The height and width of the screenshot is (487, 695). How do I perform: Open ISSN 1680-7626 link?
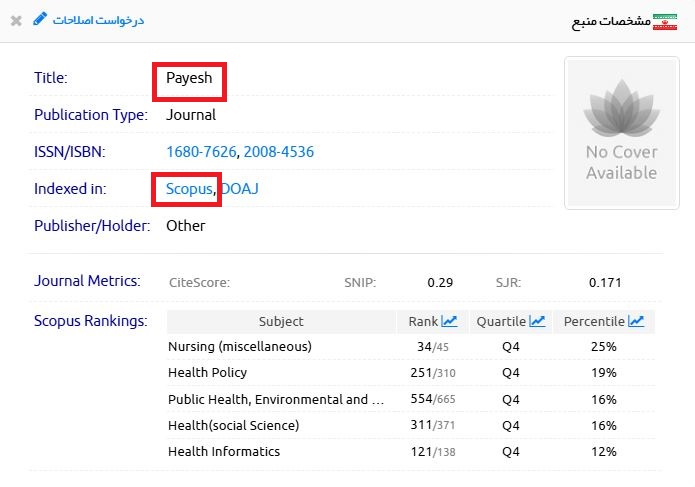201,152
